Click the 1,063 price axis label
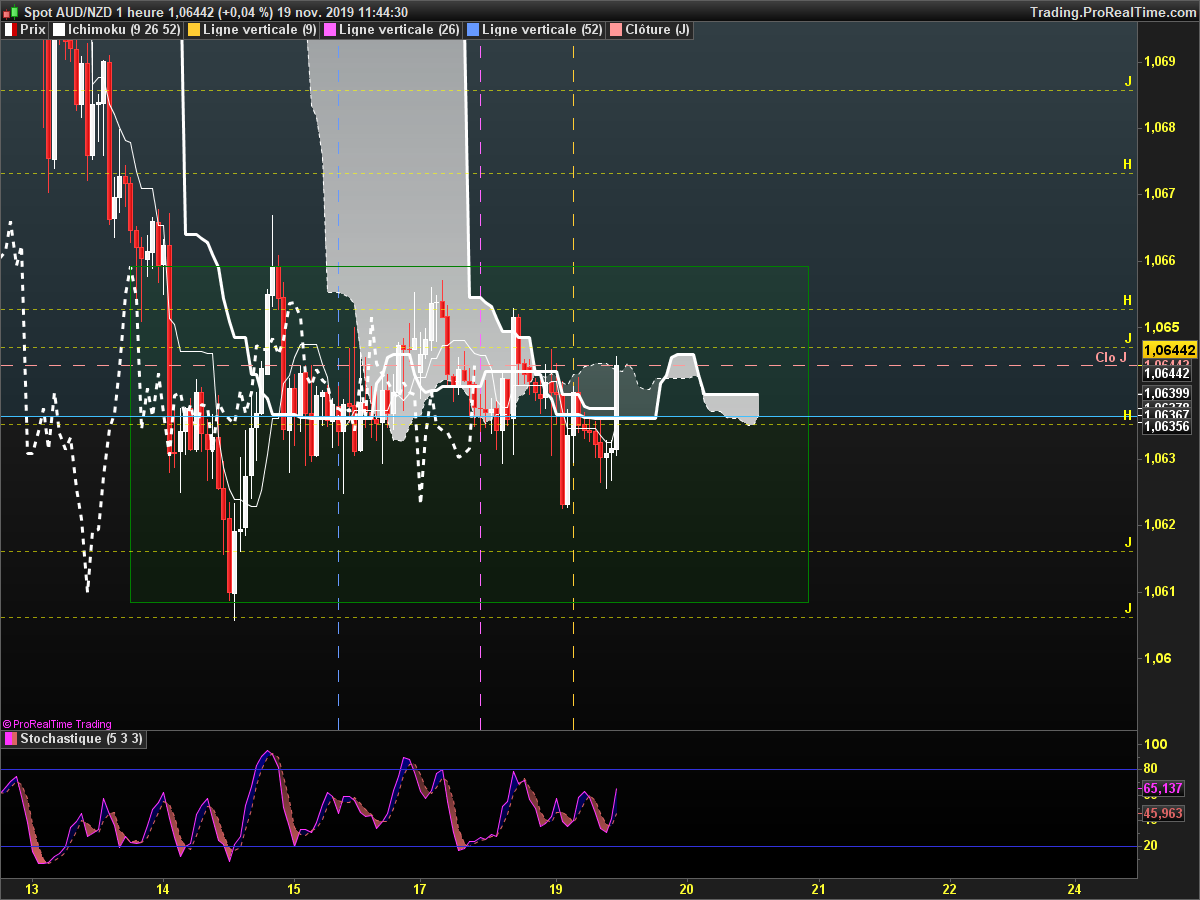Viewport: 1200px width, 900px height. (1160, 459)
